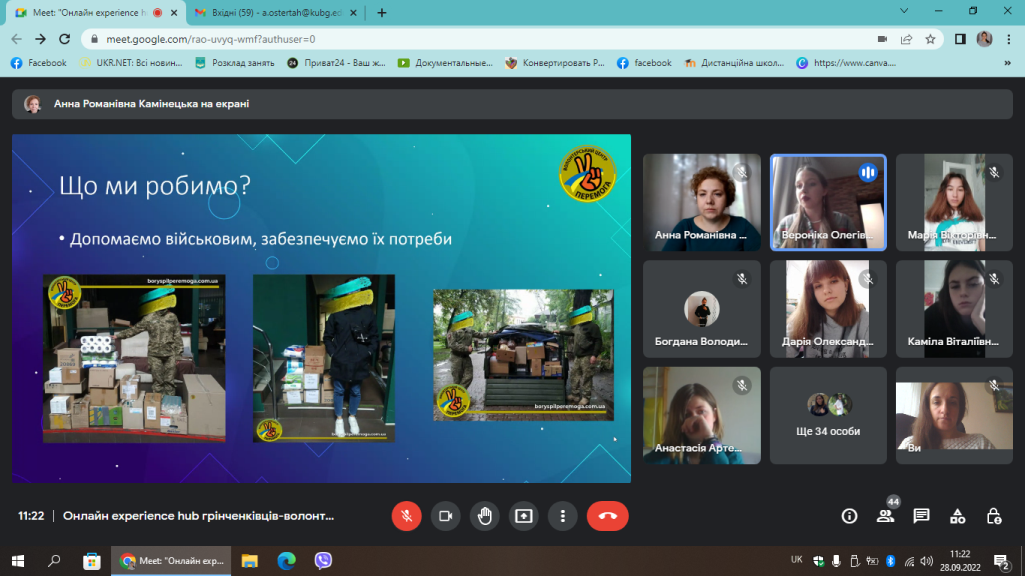Image resolution: width=1025 pixels, height=576 pixels.
Task: Show participants list with 44 badge
Action: (x=885, y=516)
